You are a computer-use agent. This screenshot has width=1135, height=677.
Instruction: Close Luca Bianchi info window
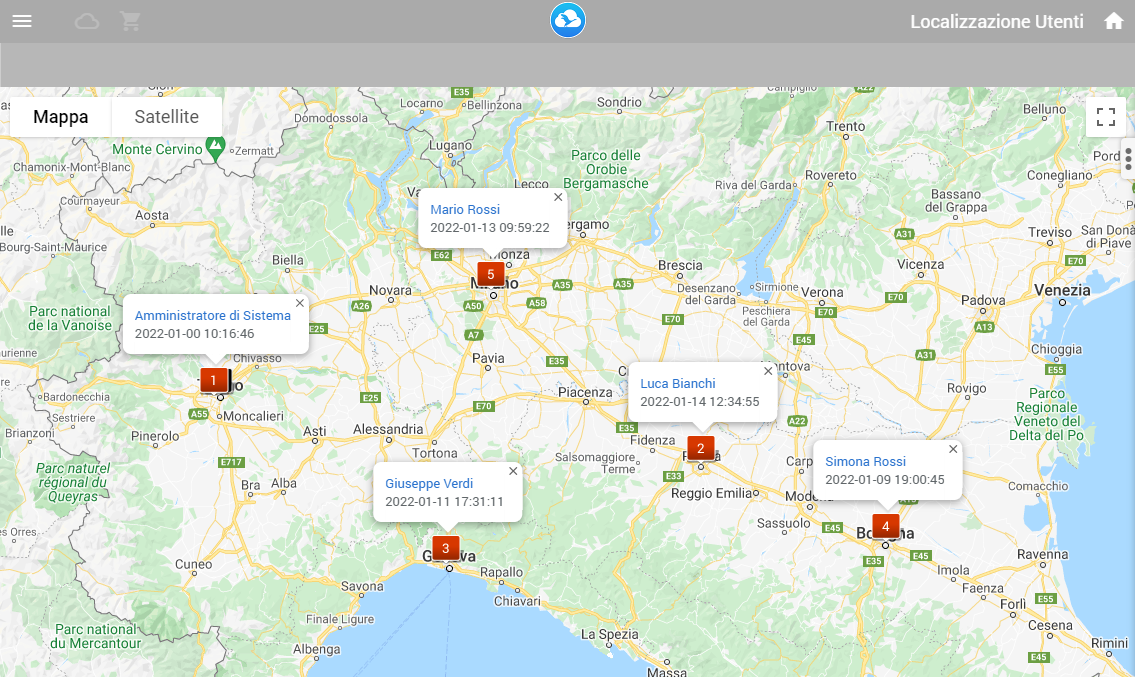click(769, 371)
